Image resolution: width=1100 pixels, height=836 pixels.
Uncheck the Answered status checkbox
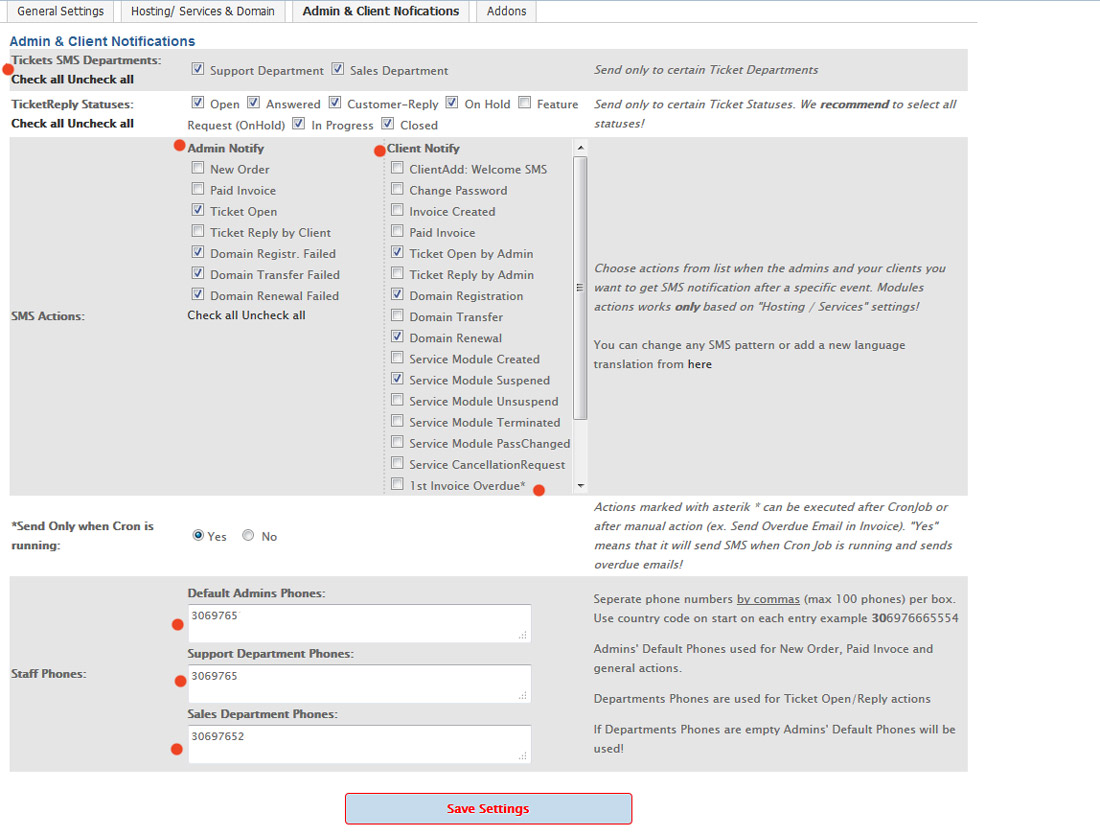click(x=254, y=102)
